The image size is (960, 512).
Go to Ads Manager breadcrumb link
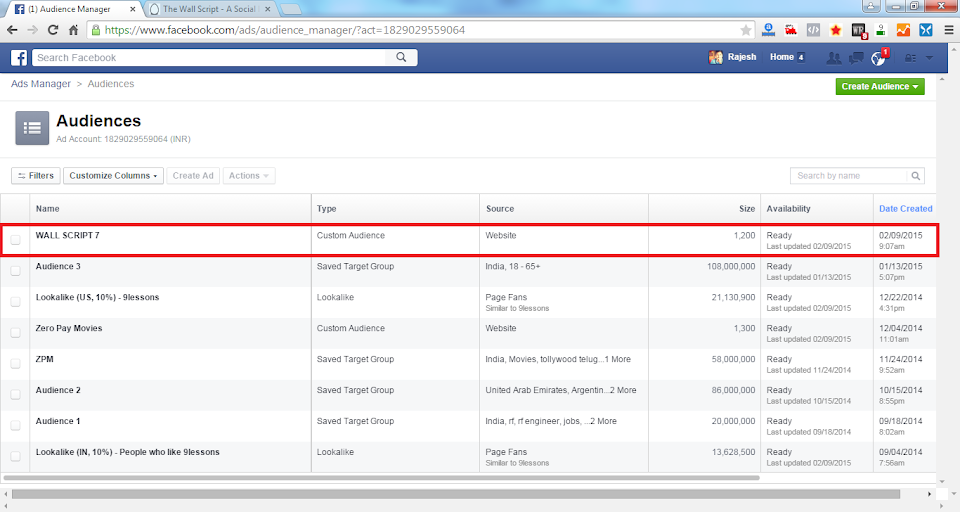(x=41, y=84)
